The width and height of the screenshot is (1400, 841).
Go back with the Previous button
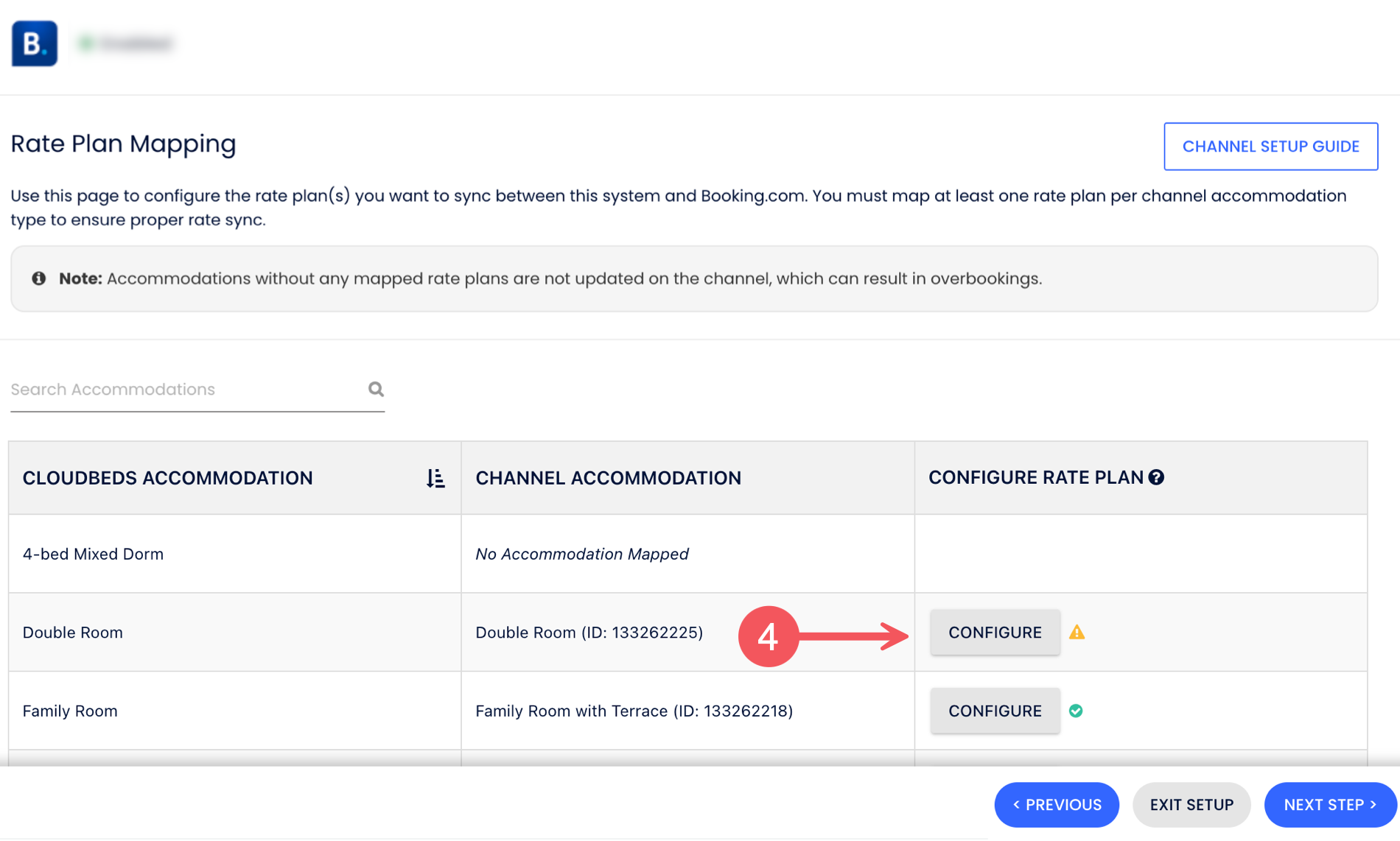[x=1056, y=805]
